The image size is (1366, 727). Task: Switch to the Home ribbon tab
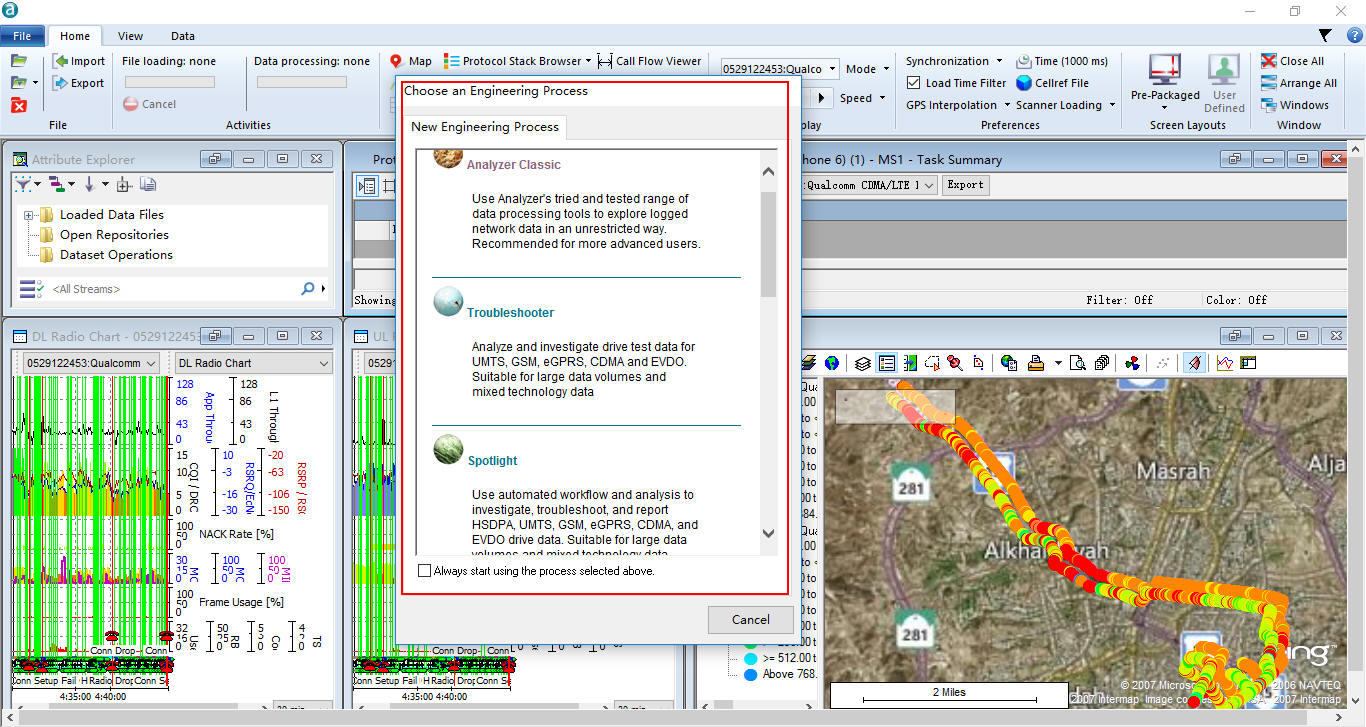[75, 36]
